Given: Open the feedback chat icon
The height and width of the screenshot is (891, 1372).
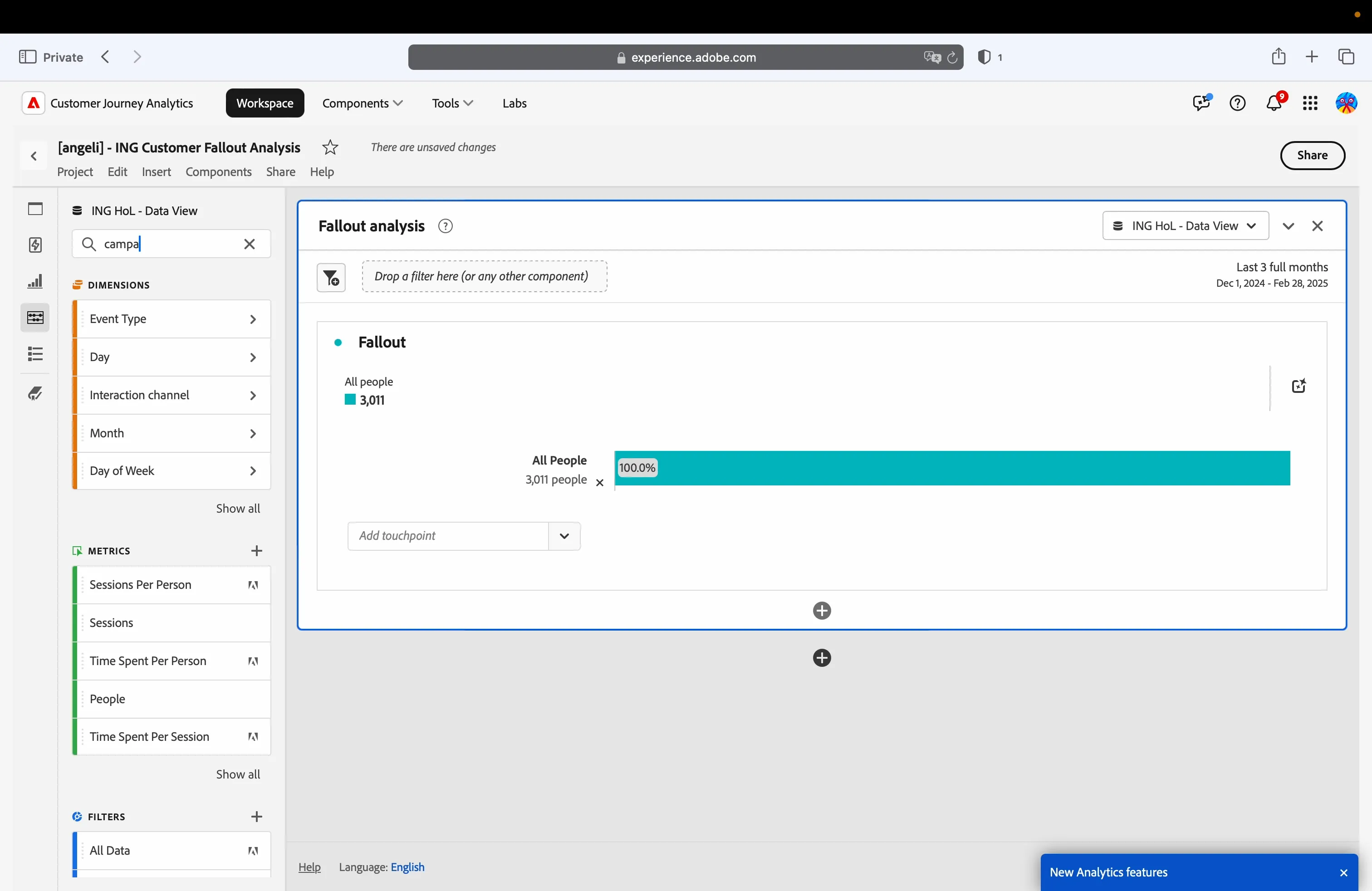Looking at the screenshot, I should click(1201, 103).
